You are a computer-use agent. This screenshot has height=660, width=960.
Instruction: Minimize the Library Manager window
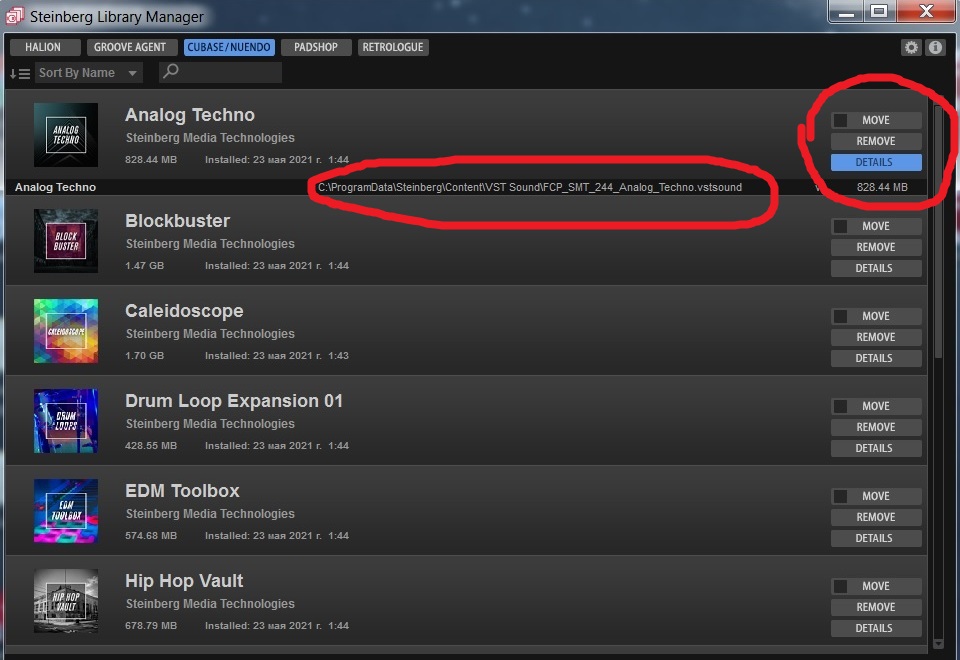[x=846, y=12]
